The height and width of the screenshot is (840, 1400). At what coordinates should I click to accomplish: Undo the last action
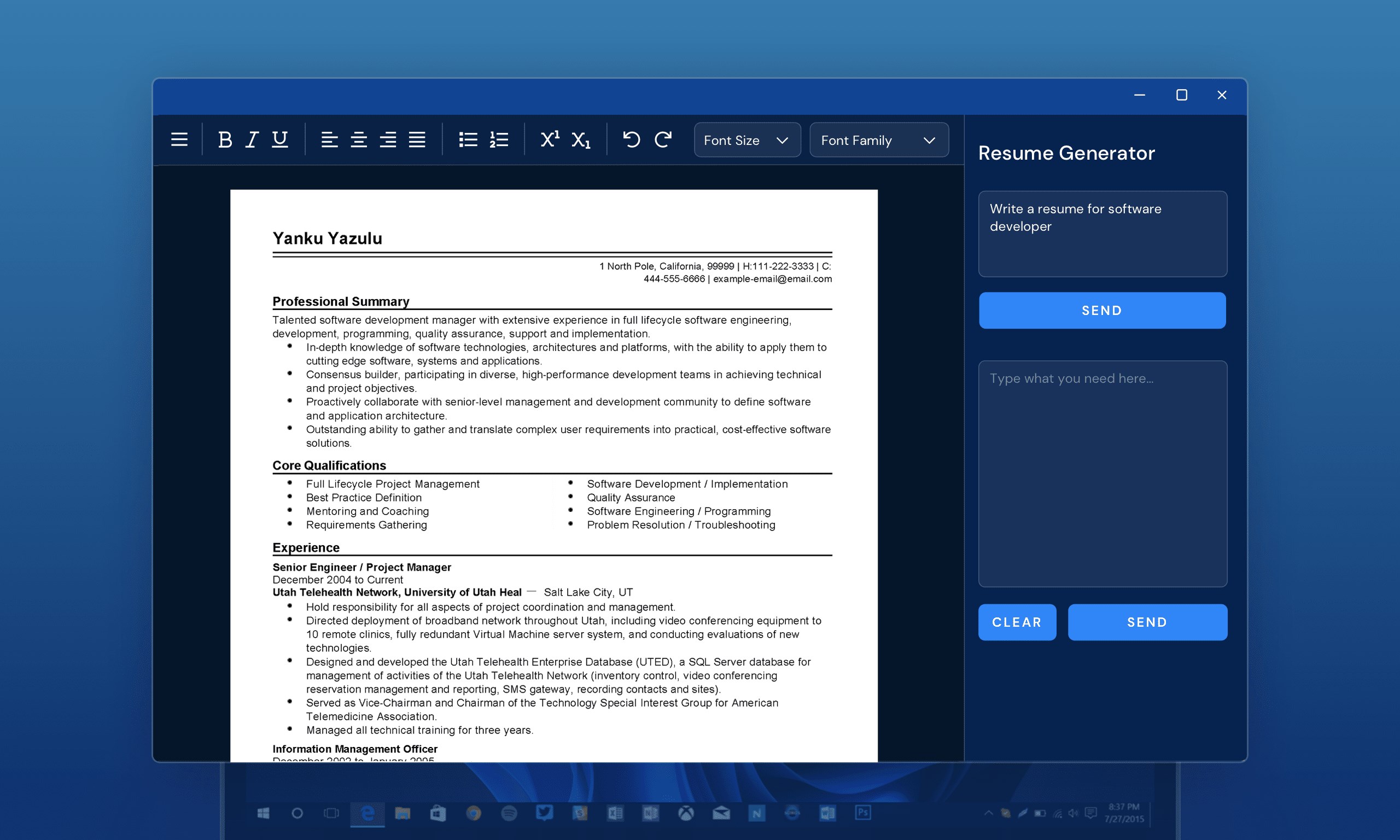coord(631,139)
